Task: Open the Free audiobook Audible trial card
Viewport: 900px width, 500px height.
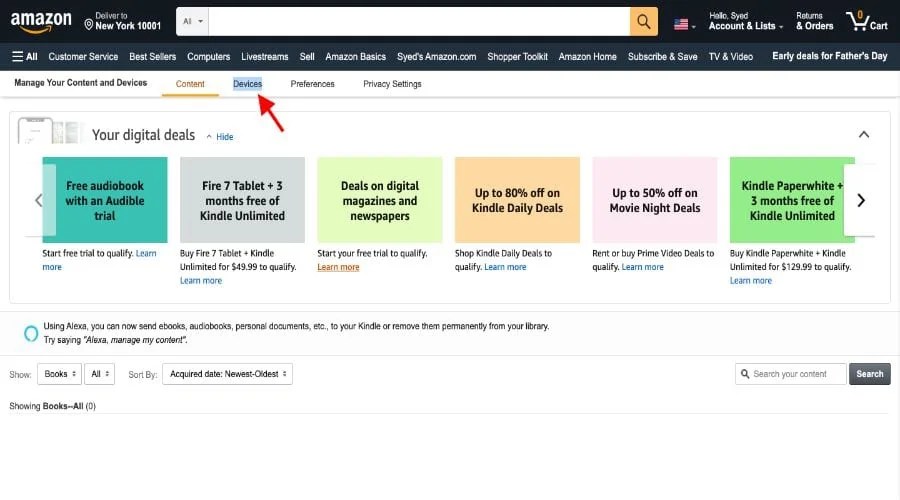Action: (105, 200)
